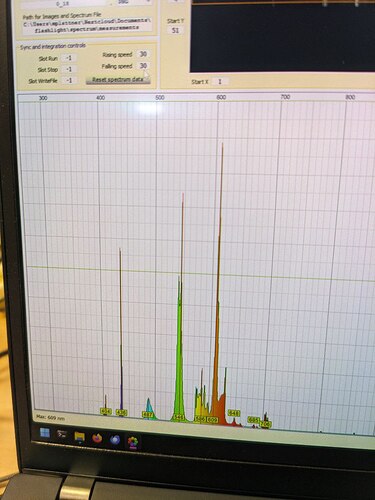Select the Rising speed value field

(143, 54)
